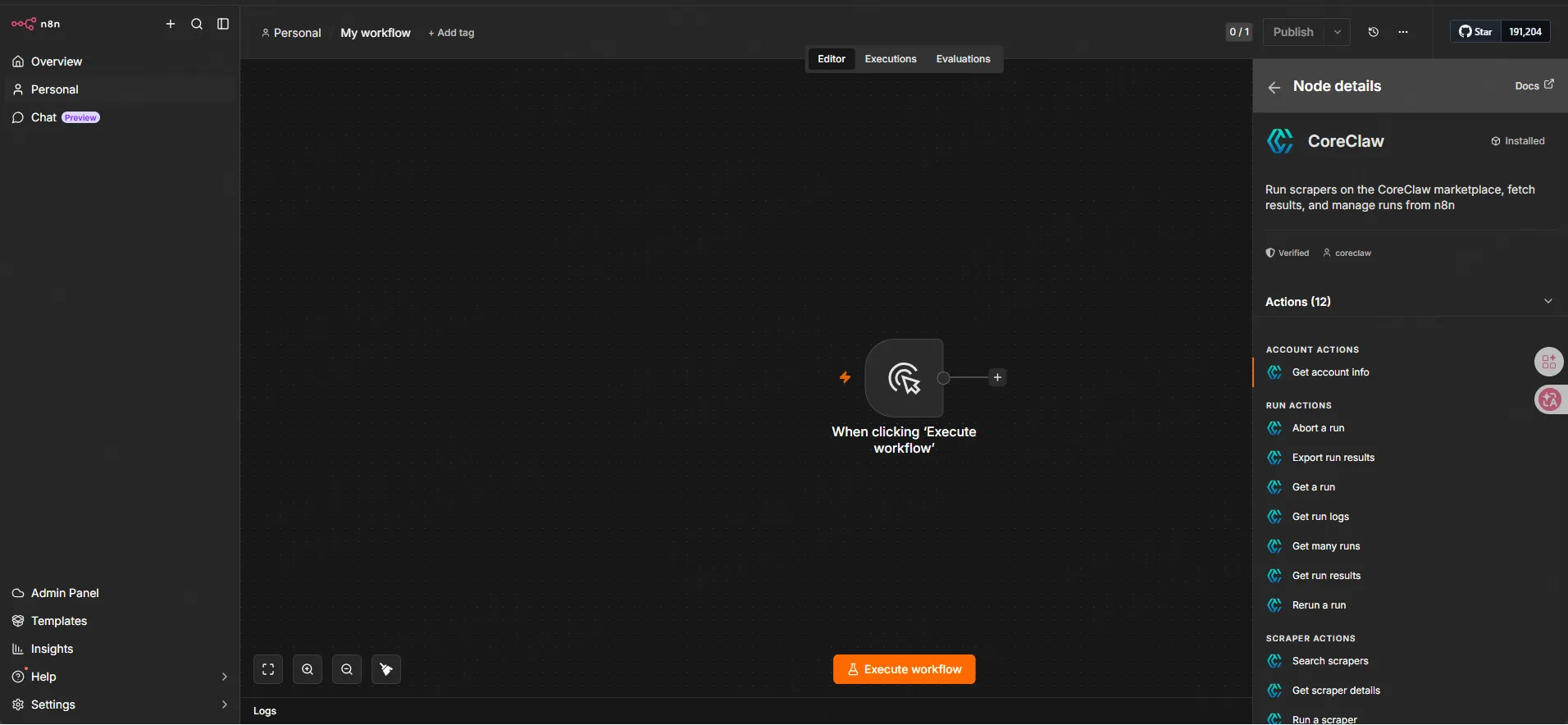Click the CoreClaw logo icon
1568x725 pixels.
pyautogui.click(x=1280, y=141)
